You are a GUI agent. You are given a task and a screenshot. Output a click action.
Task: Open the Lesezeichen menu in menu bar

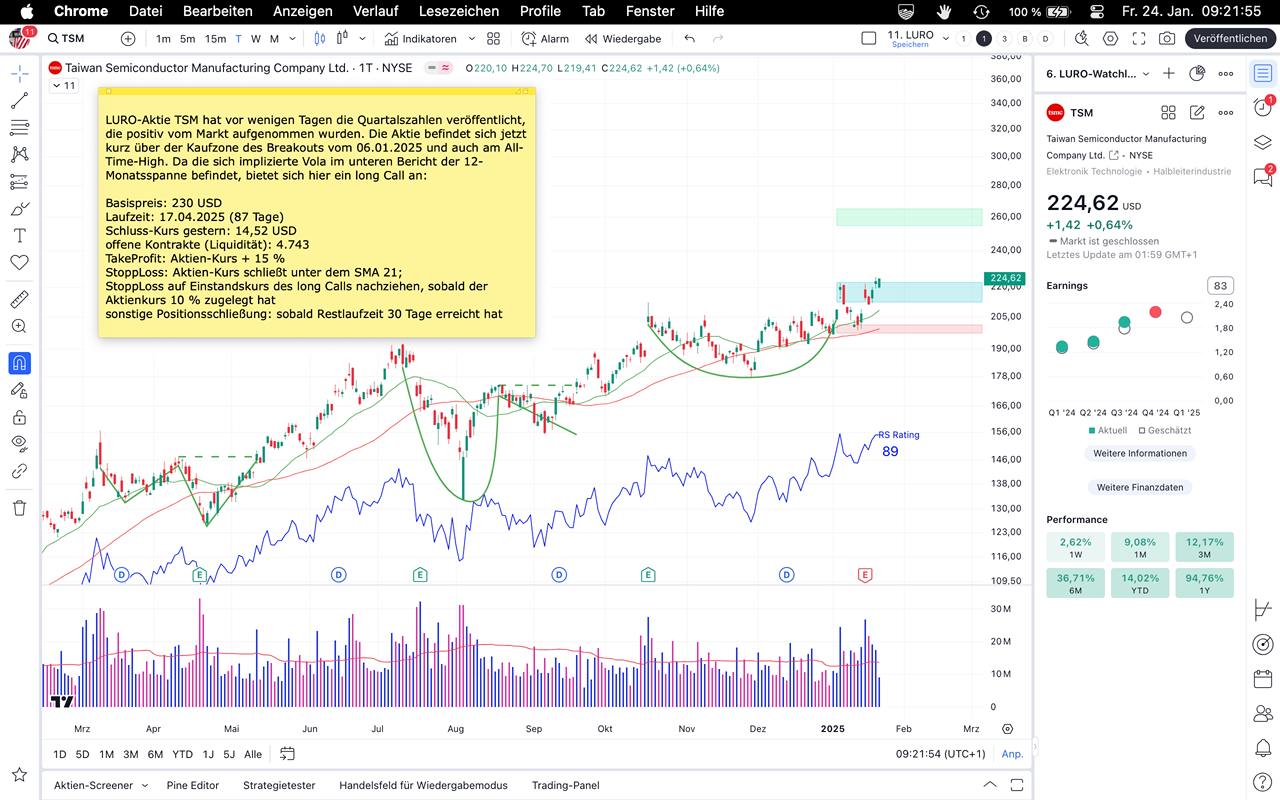(x=459, y=11)
